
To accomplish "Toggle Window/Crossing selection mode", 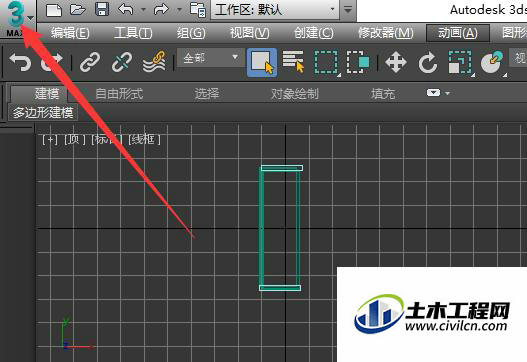I will pyautogui.click(x=358, y=63).
